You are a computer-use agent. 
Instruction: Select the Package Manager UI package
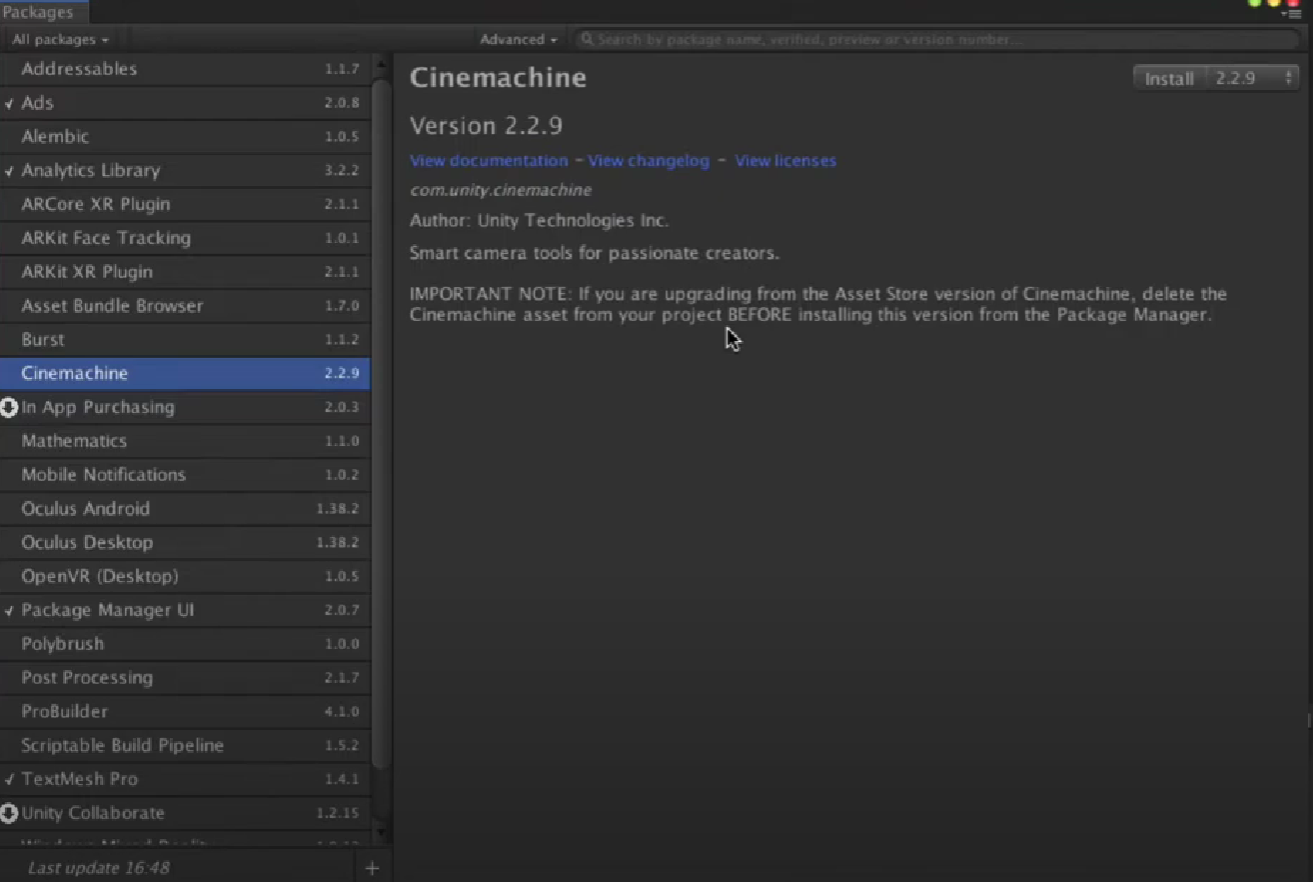185,611
